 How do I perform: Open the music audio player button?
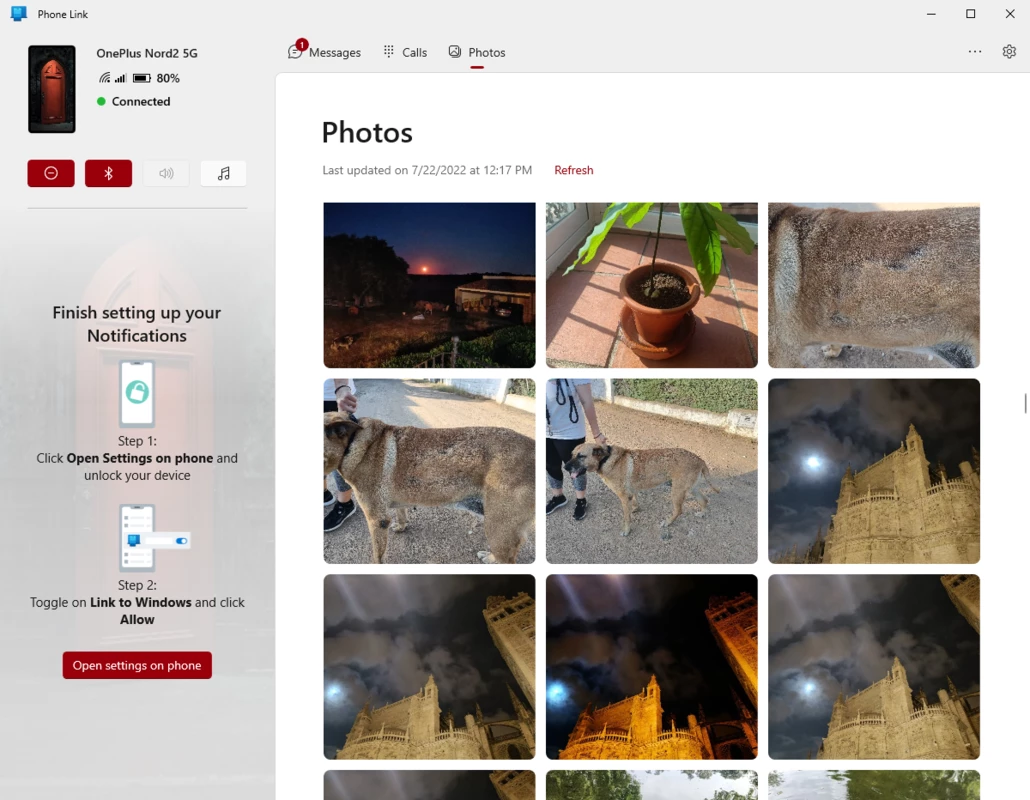click(223, 173)
